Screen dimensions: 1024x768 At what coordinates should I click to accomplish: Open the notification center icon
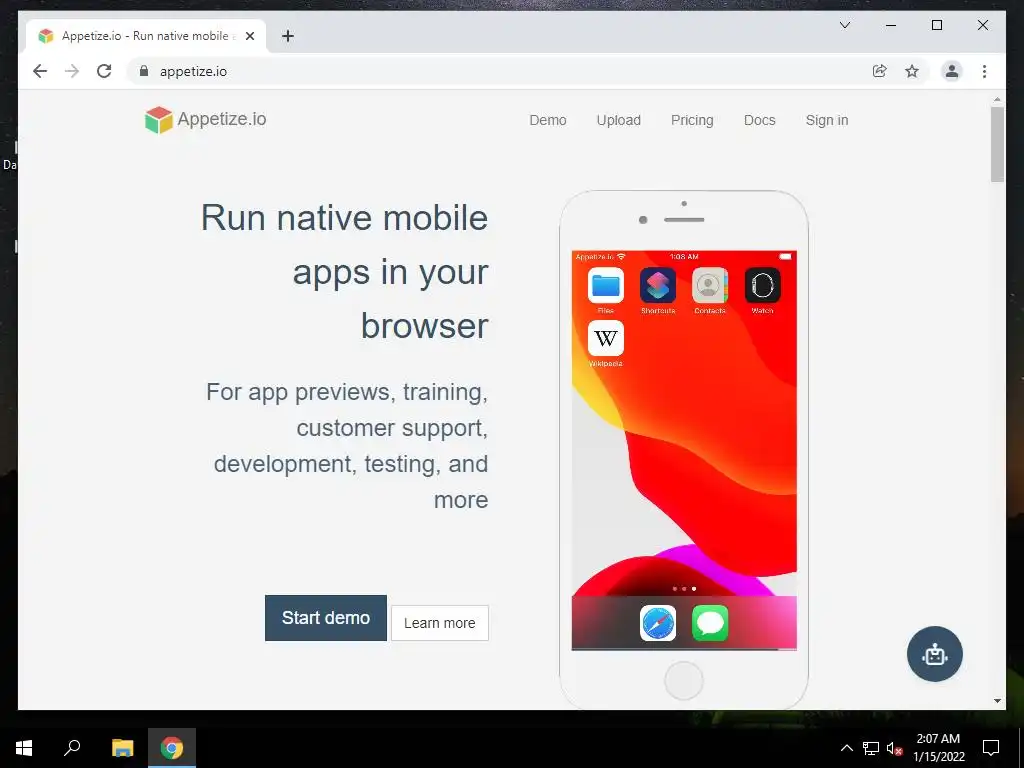point(991,748)
